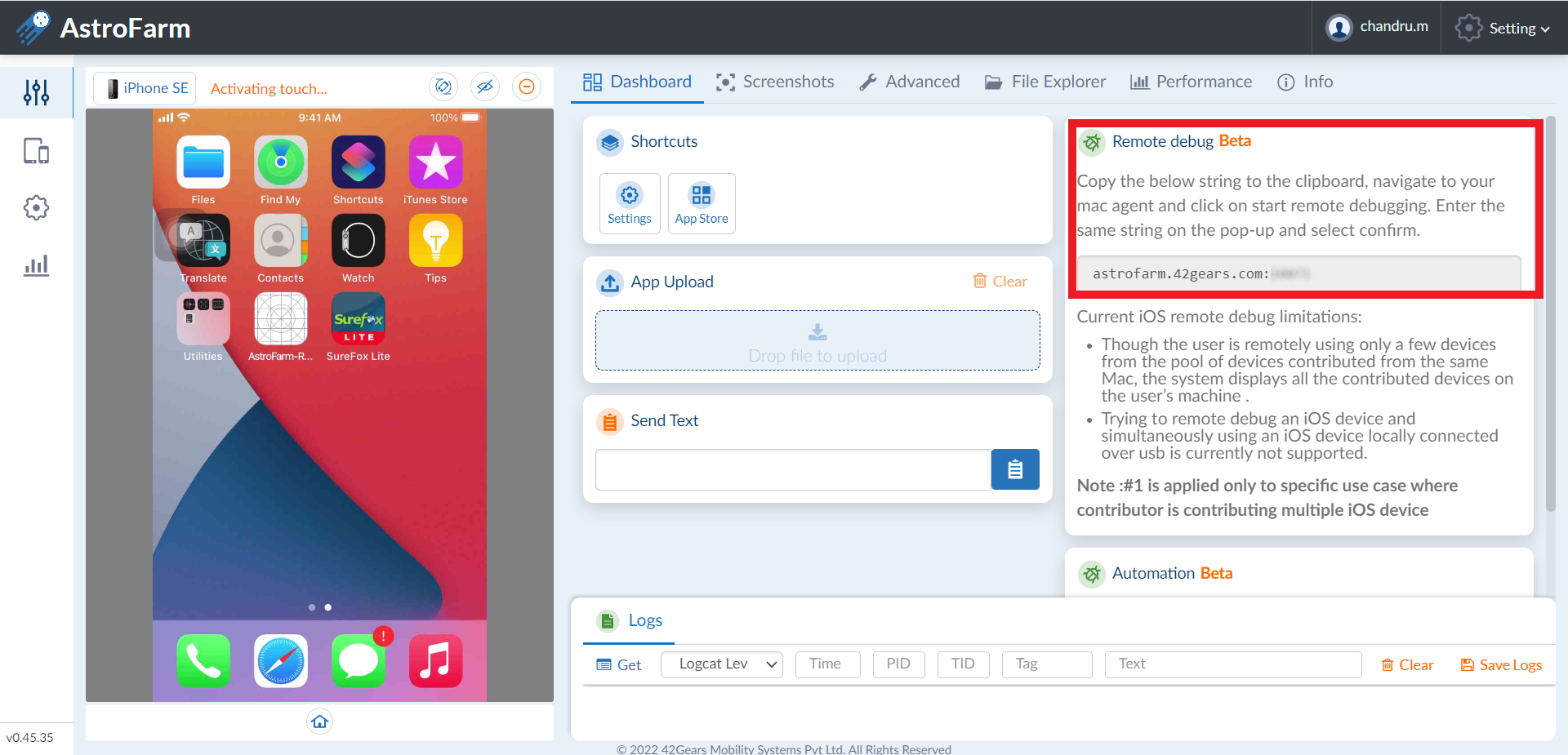Click the Time filter field
Screen dimensions: 1568x755
(828, 664)
